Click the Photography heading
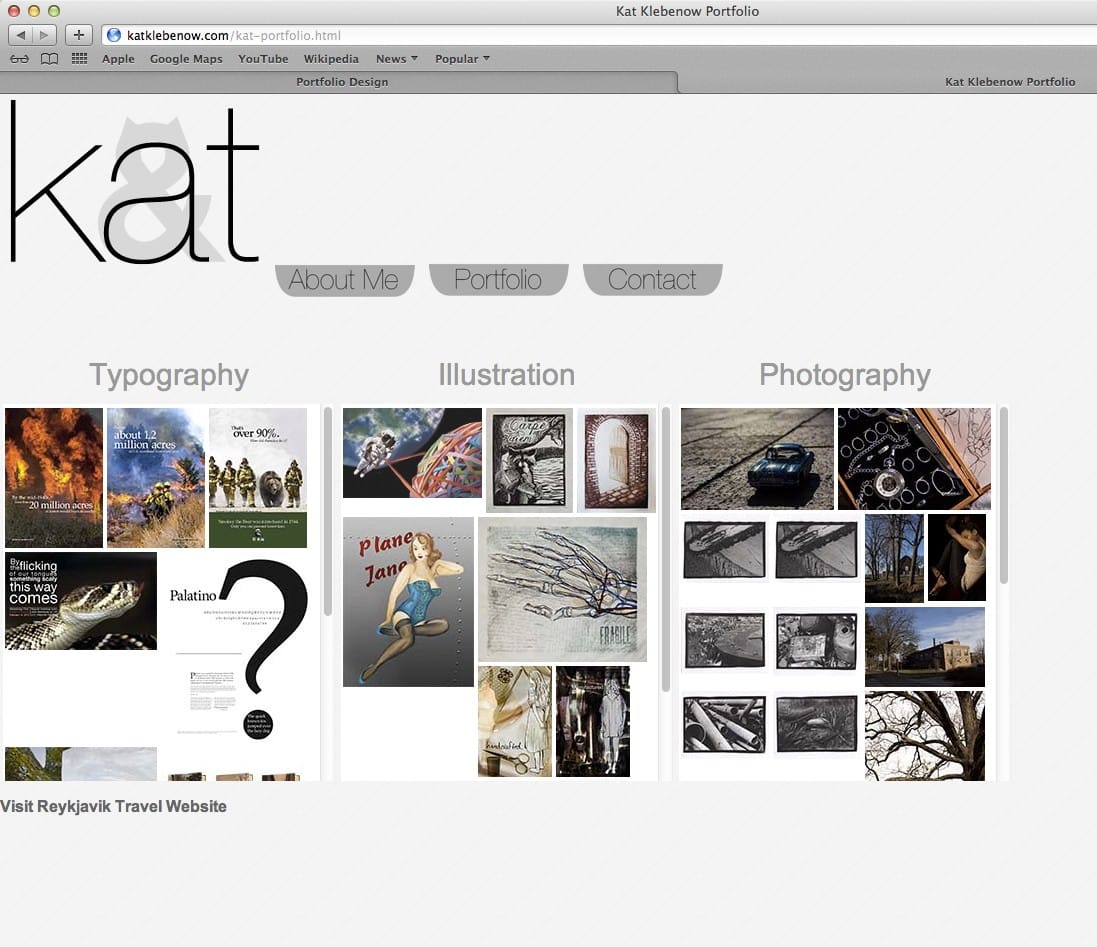Screen dimensions: 1097x947 point(844,376)
